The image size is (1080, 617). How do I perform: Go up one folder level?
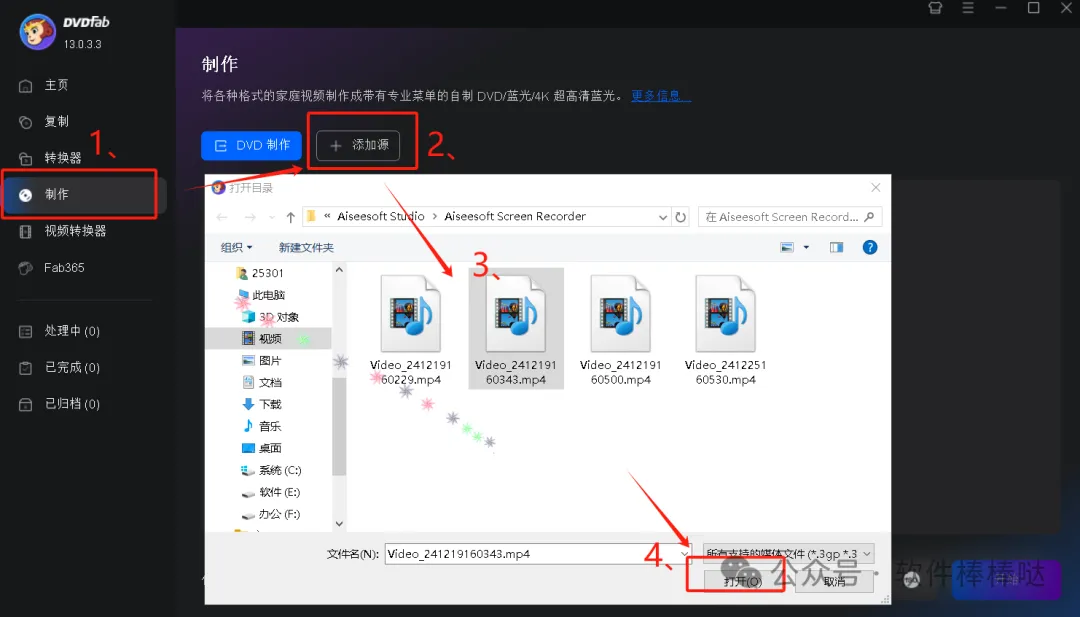coord(291,217)
